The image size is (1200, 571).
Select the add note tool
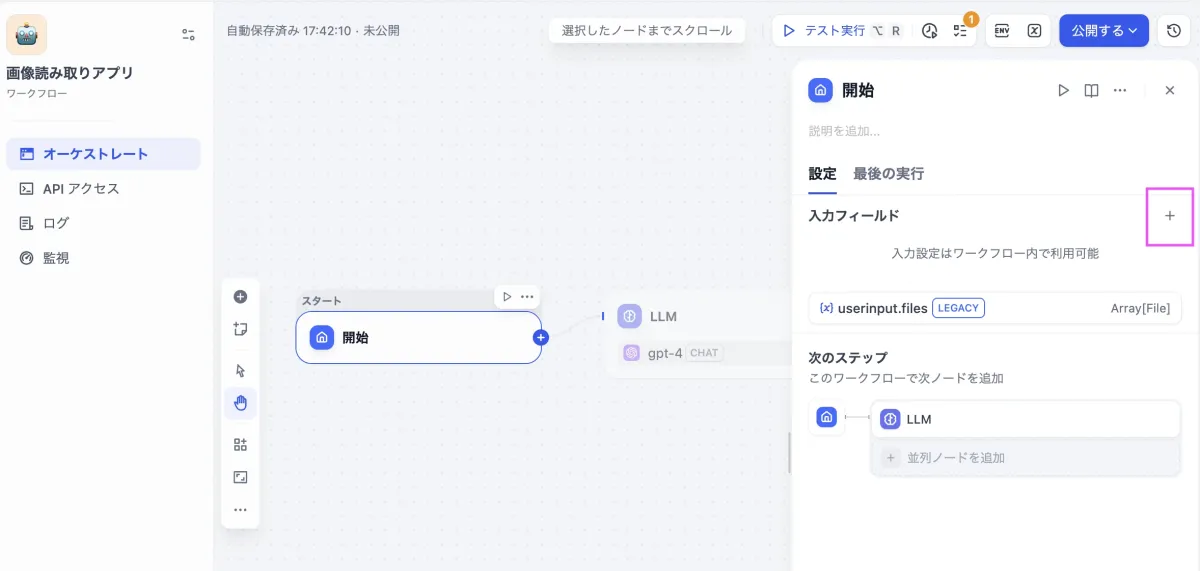(240, 329)
